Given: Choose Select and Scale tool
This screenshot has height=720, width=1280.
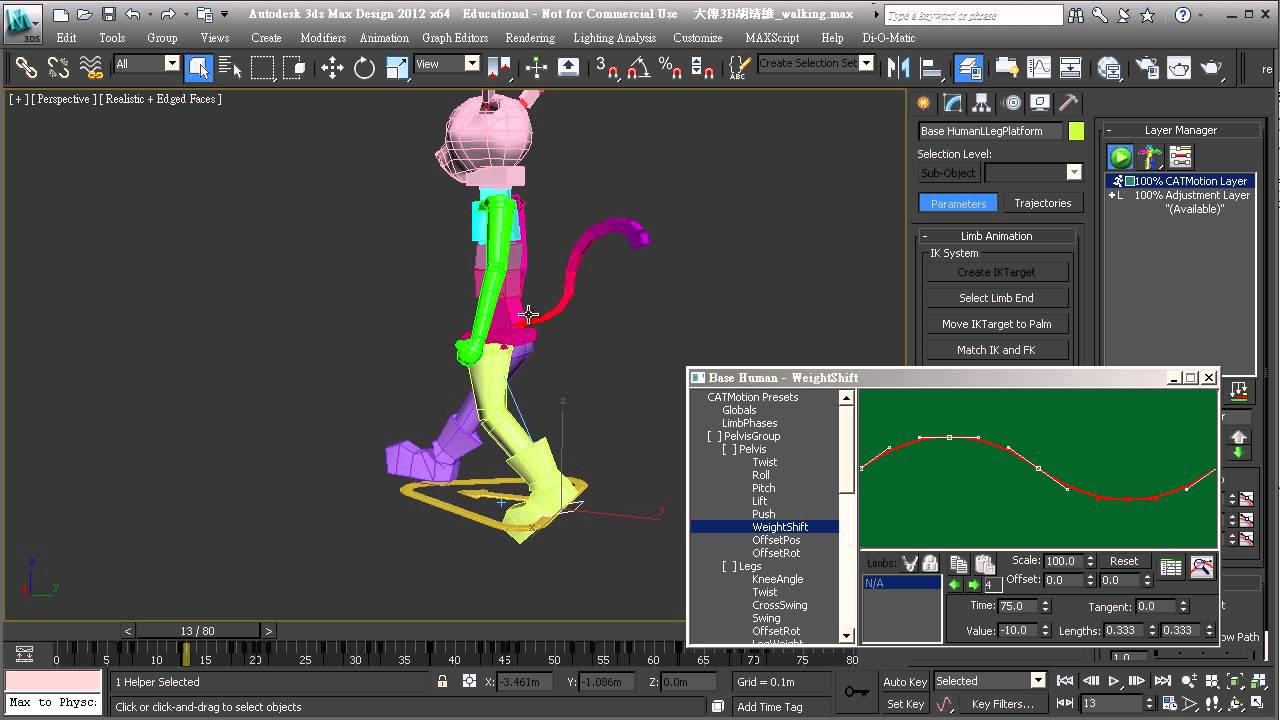Looking at the screenshot, I should click(397, 68).
